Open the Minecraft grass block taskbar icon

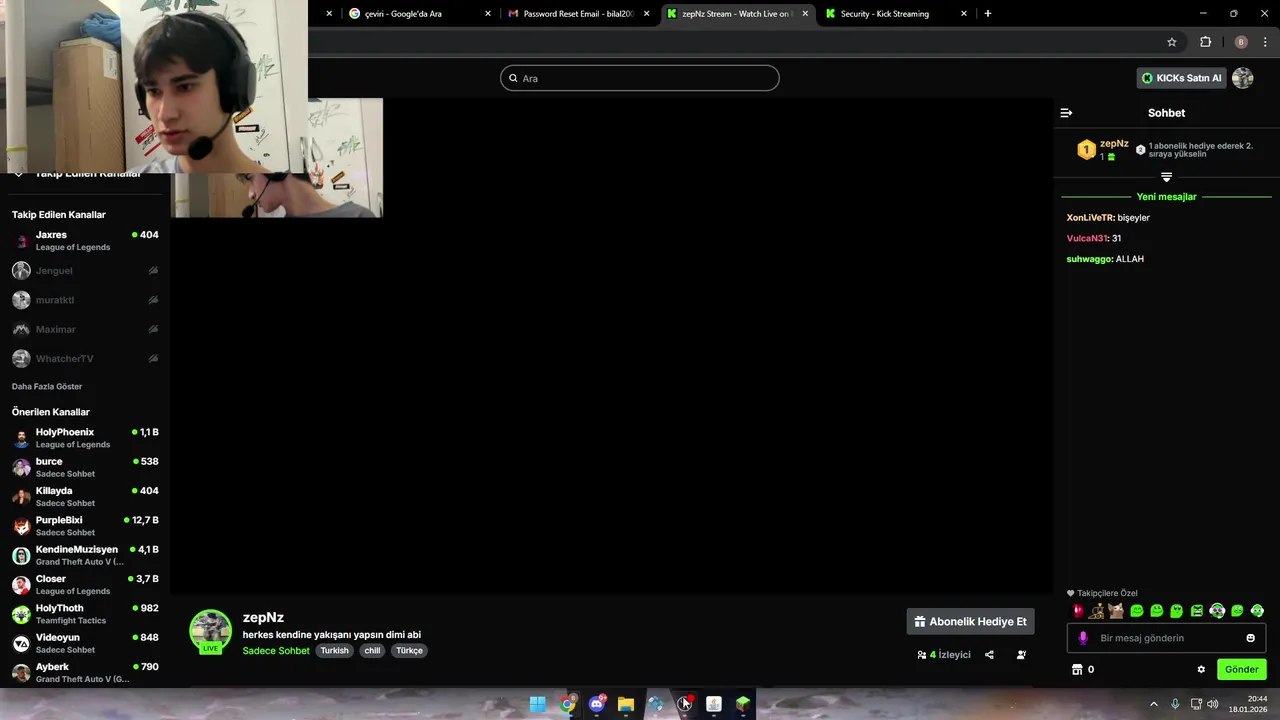pos(743,704)
